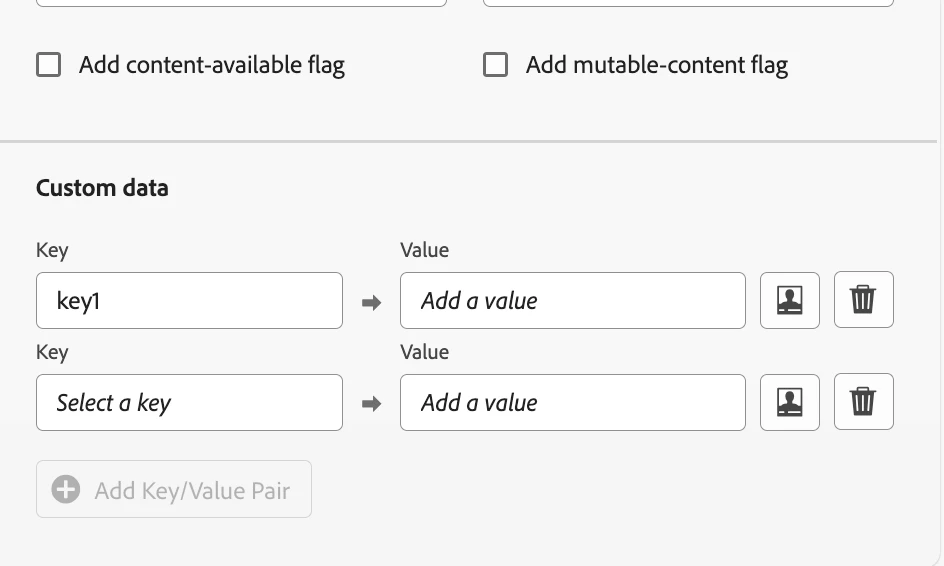This screenshot has width=944, height=566.
Task: Click the cut-off field above content-available flag
Action: click(x=241, y=3)
